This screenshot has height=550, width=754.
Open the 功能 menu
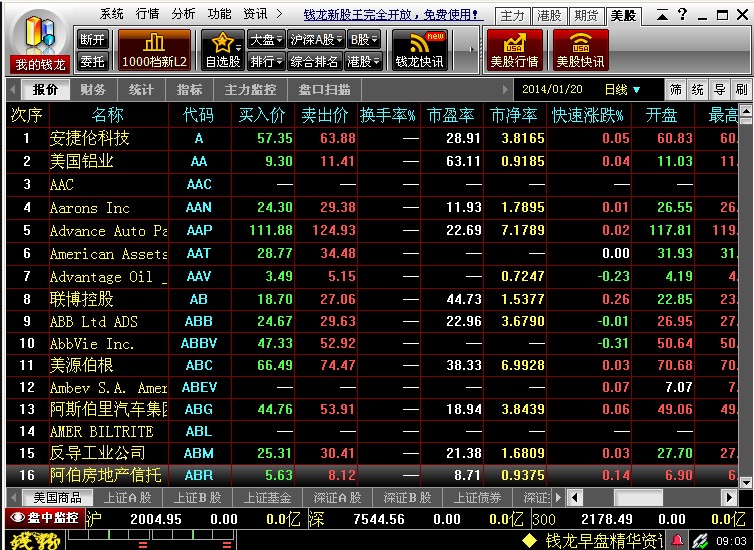[x=219, y=14]
